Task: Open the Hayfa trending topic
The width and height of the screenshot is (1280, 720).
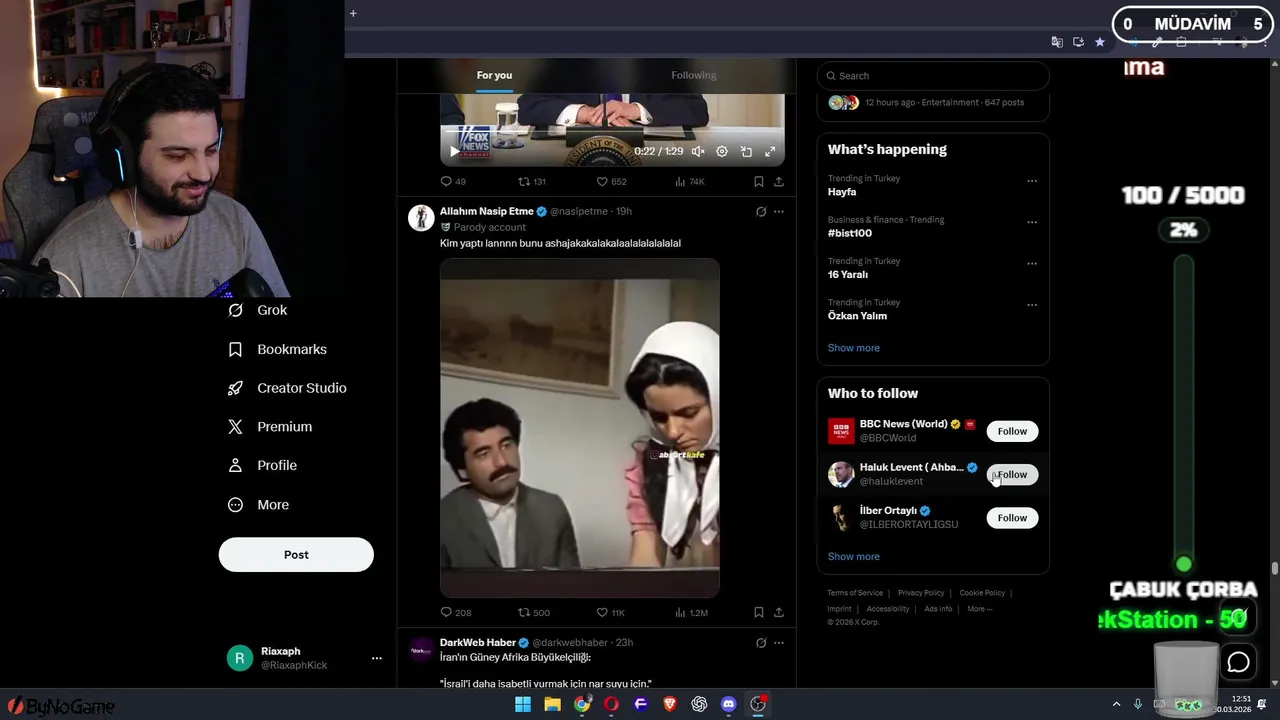Action: click(842, 192)
